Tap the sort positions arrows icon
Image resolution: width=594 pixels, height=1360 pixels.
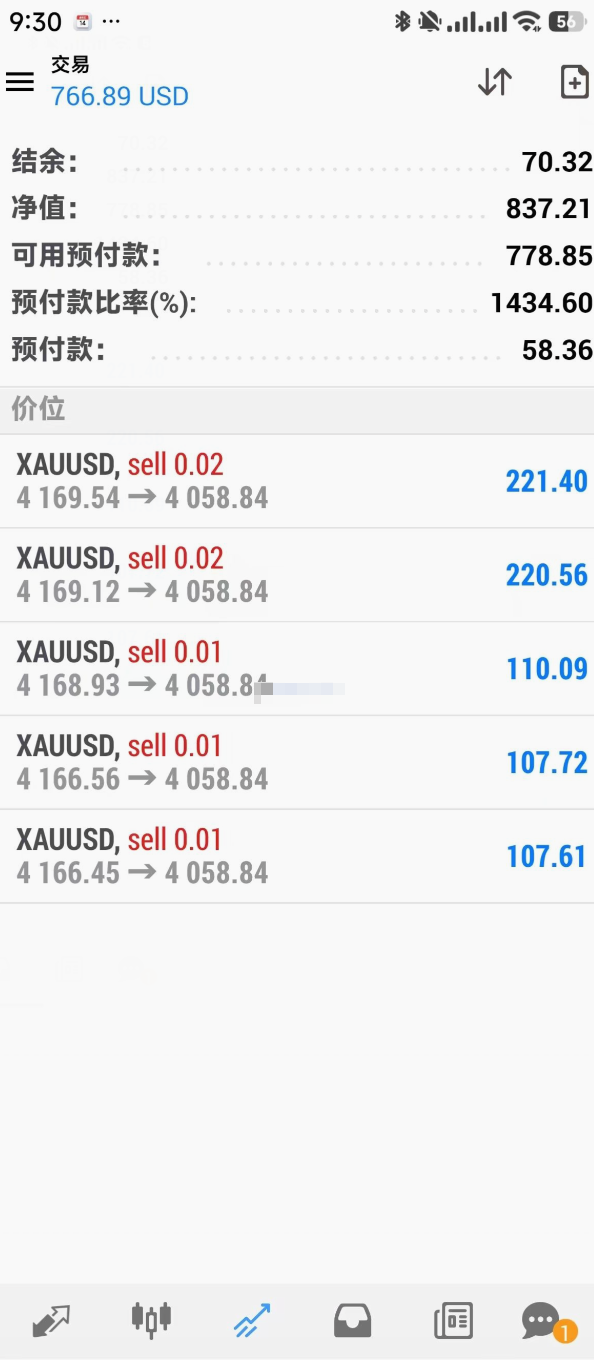click(495, 82)
